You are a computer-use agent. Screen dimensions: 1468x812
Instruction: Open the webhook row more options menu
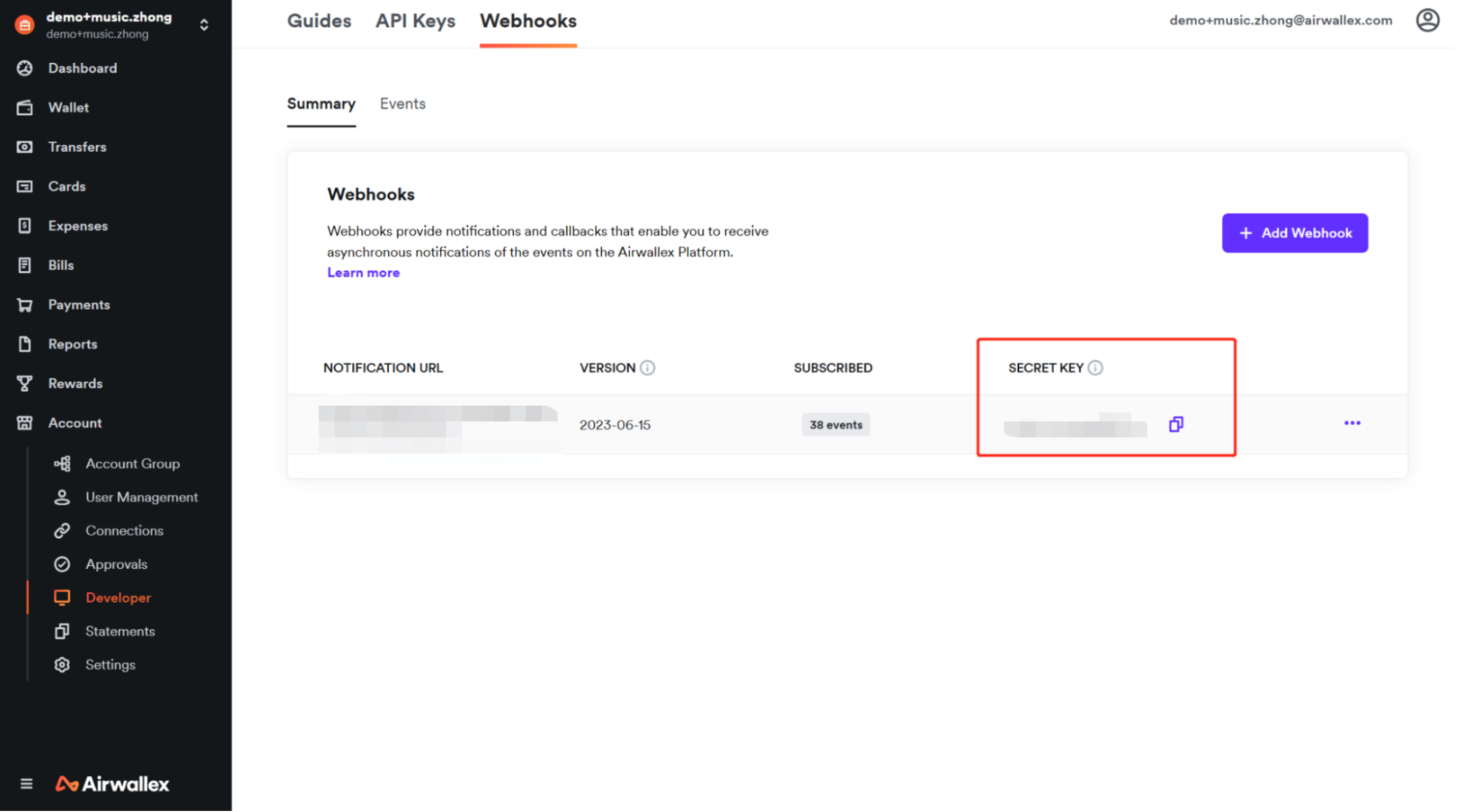click(1352, 424)
